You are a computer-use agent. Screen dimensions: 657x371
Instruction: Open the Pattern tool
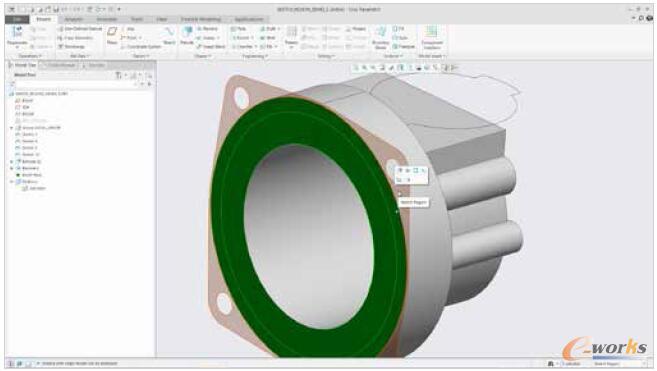tap(291, 36)
